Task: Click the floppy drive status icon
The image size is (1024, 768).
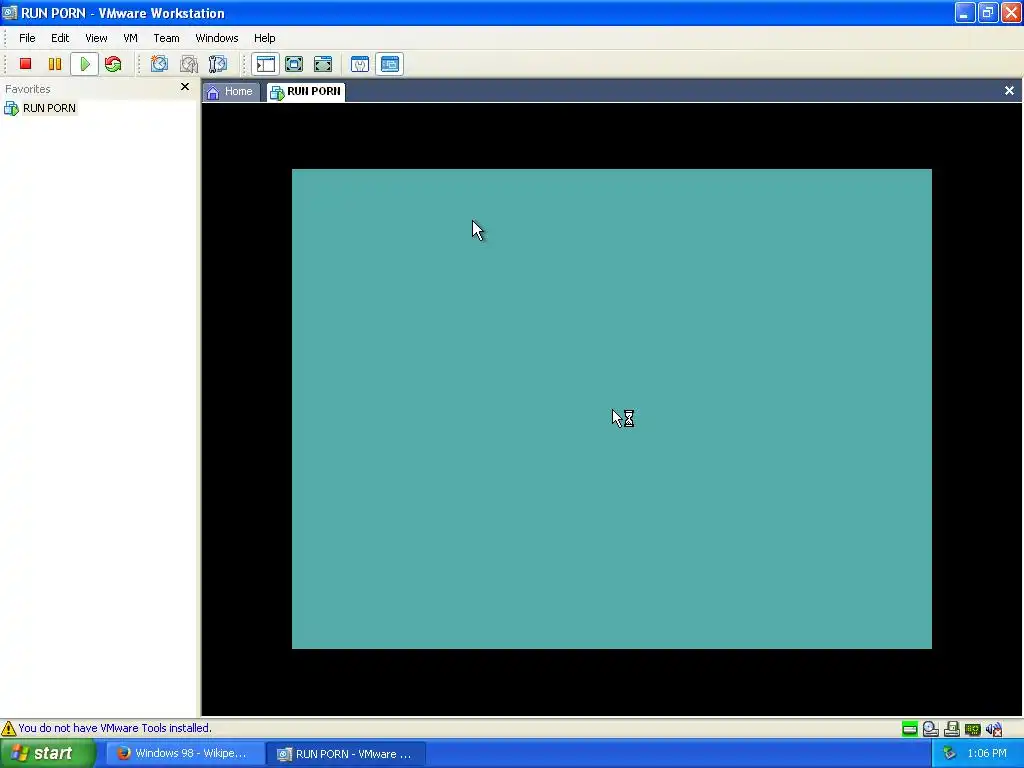Action: [x=952, y=729]
